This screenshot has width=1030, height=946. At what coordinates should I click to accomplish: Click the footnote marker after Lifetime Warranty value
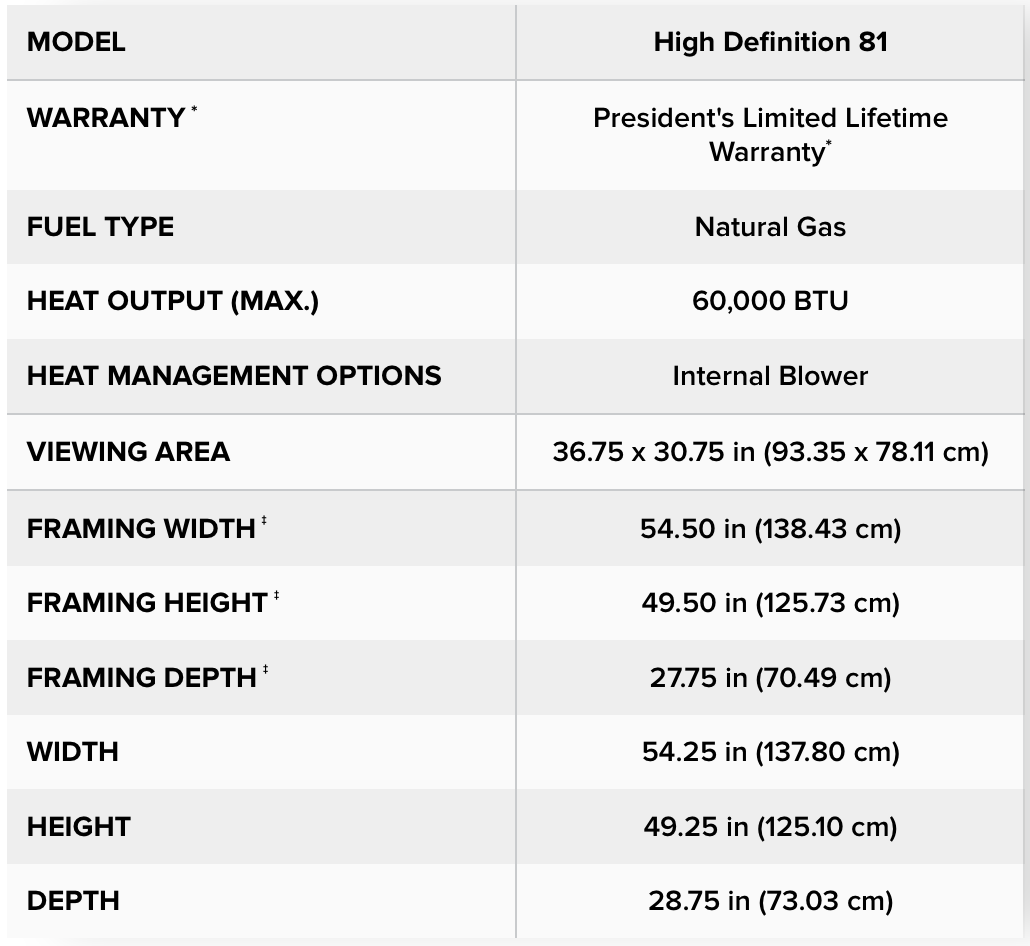(x=828, y=144)
